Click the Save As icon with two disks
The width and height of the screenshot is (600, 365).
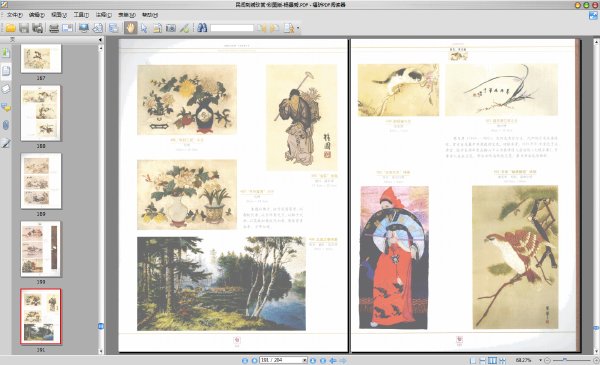point(37,28)
